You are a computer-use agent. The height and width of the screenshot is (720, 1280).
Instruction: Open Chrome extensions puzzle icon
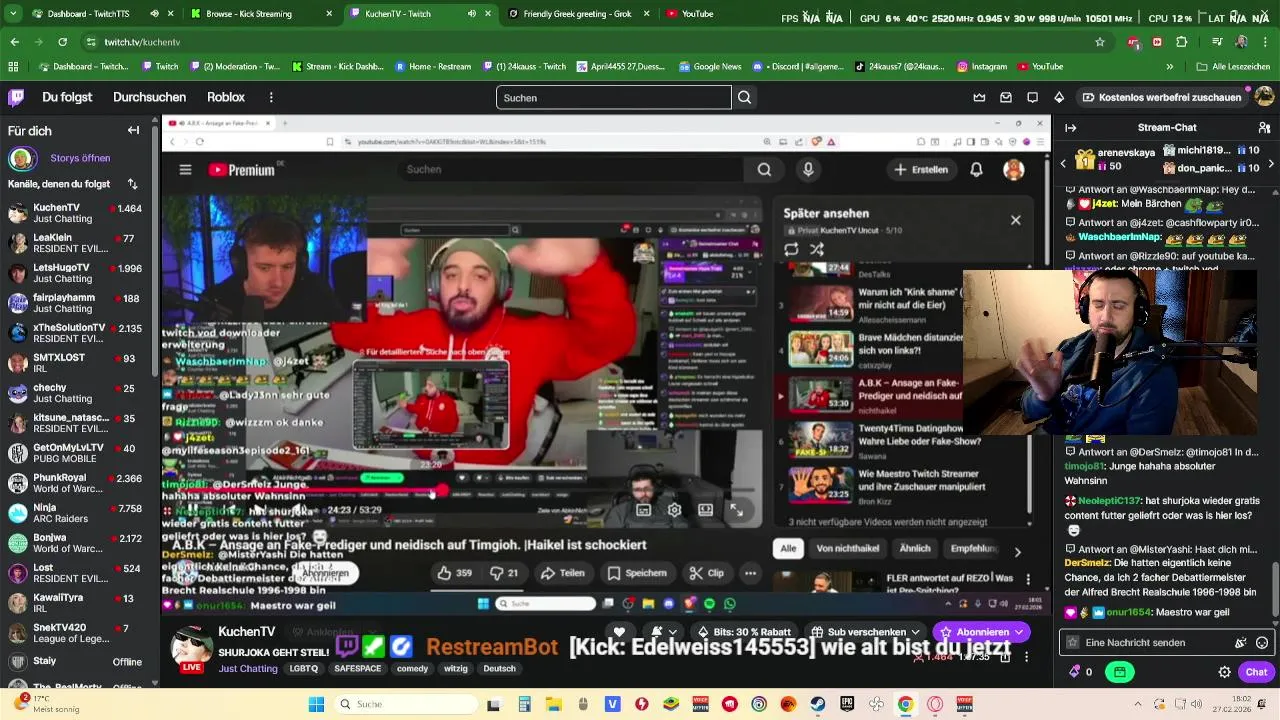coord(1181,42)
